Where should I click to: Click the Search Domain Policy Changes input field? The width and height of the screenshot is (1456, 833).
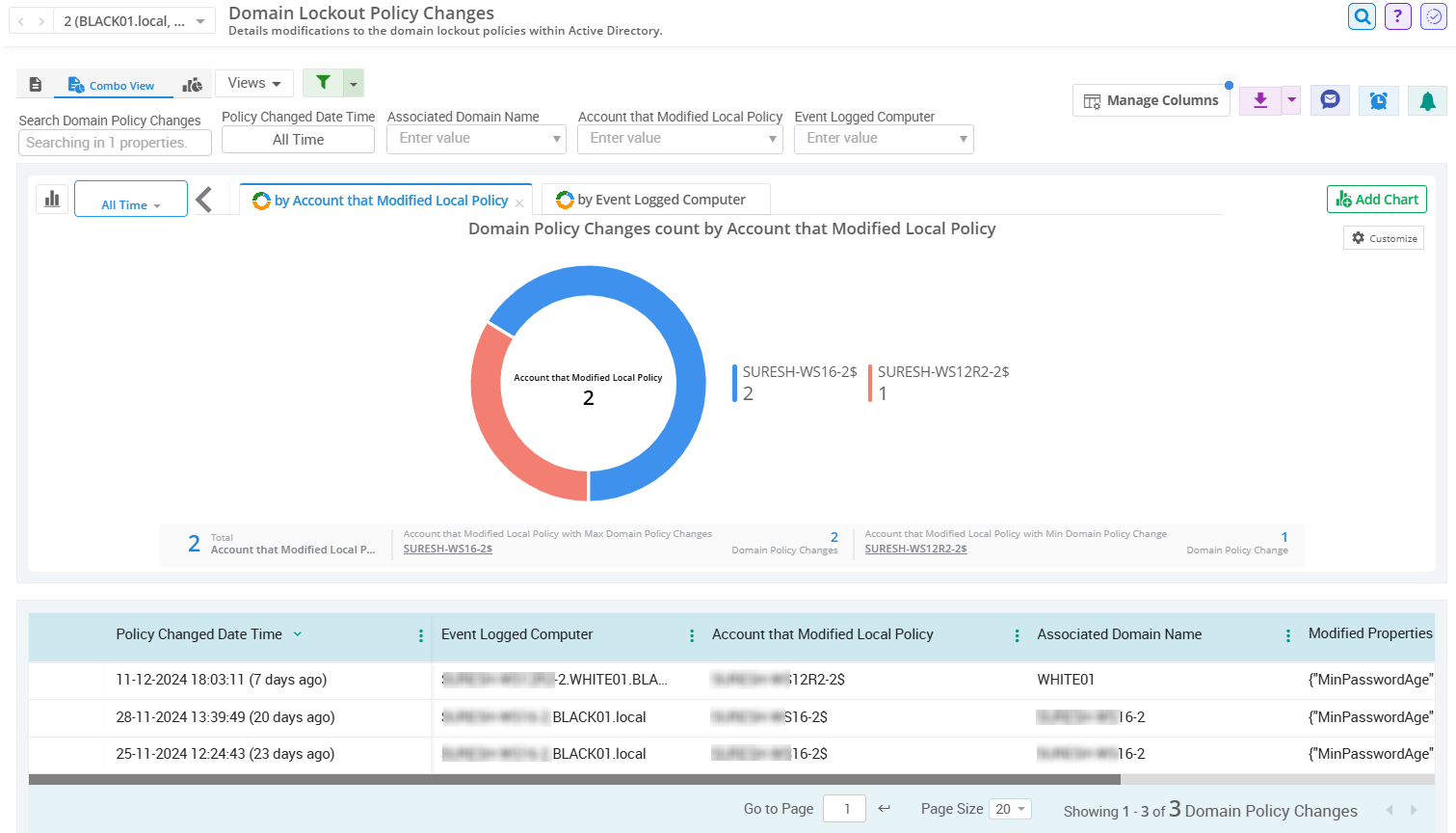coord(115,143)
